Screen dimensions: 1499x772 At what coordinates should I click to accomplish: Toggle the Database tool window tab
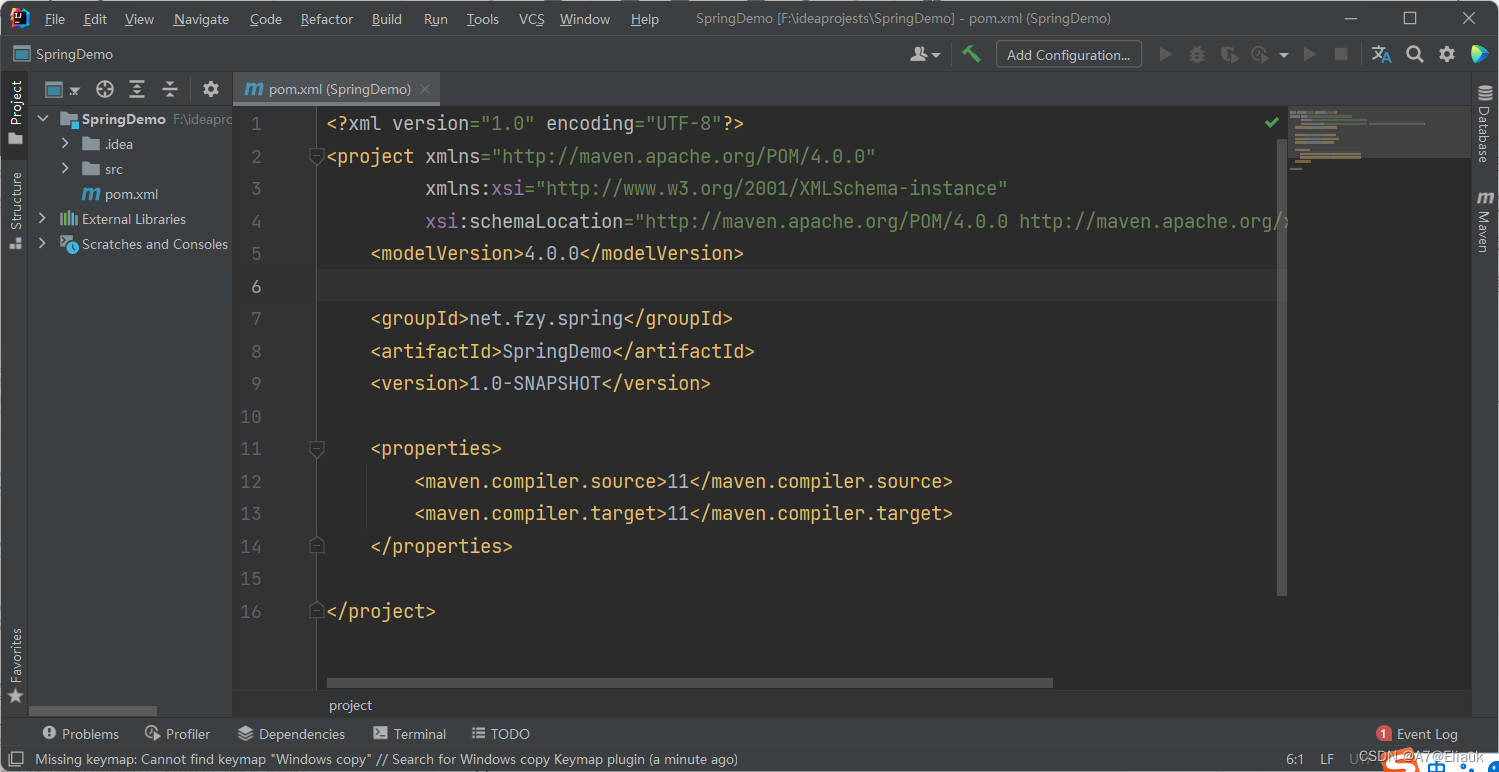click(1484, 126)
